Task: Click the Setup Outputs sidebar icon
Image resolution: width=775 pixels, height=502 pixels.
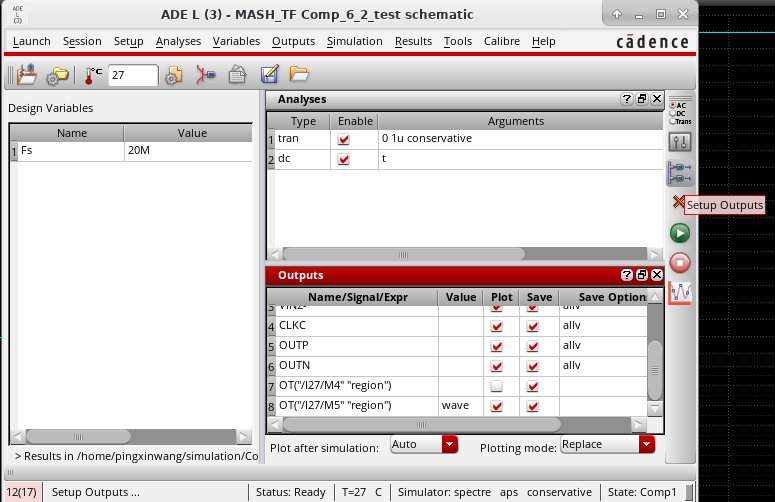Action: point(680,173)
